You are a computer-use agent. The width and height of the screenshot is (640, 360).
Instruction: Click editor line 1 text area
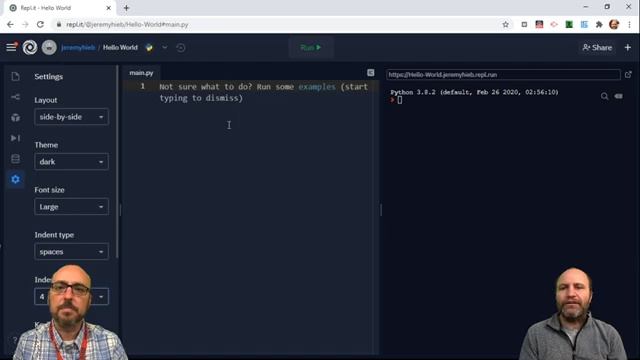263,92
